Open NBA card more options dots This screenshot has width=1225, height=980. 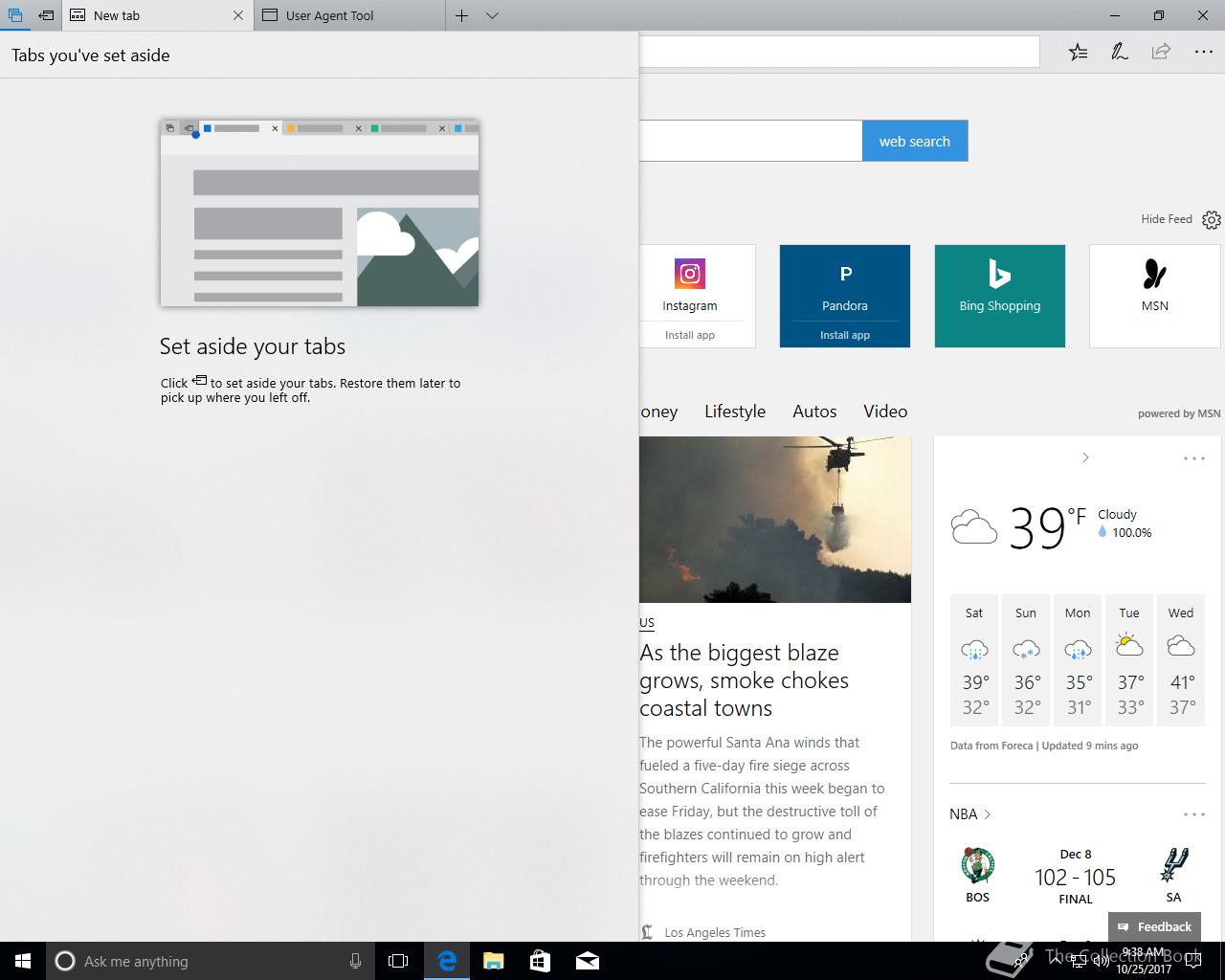point(1194,814)
